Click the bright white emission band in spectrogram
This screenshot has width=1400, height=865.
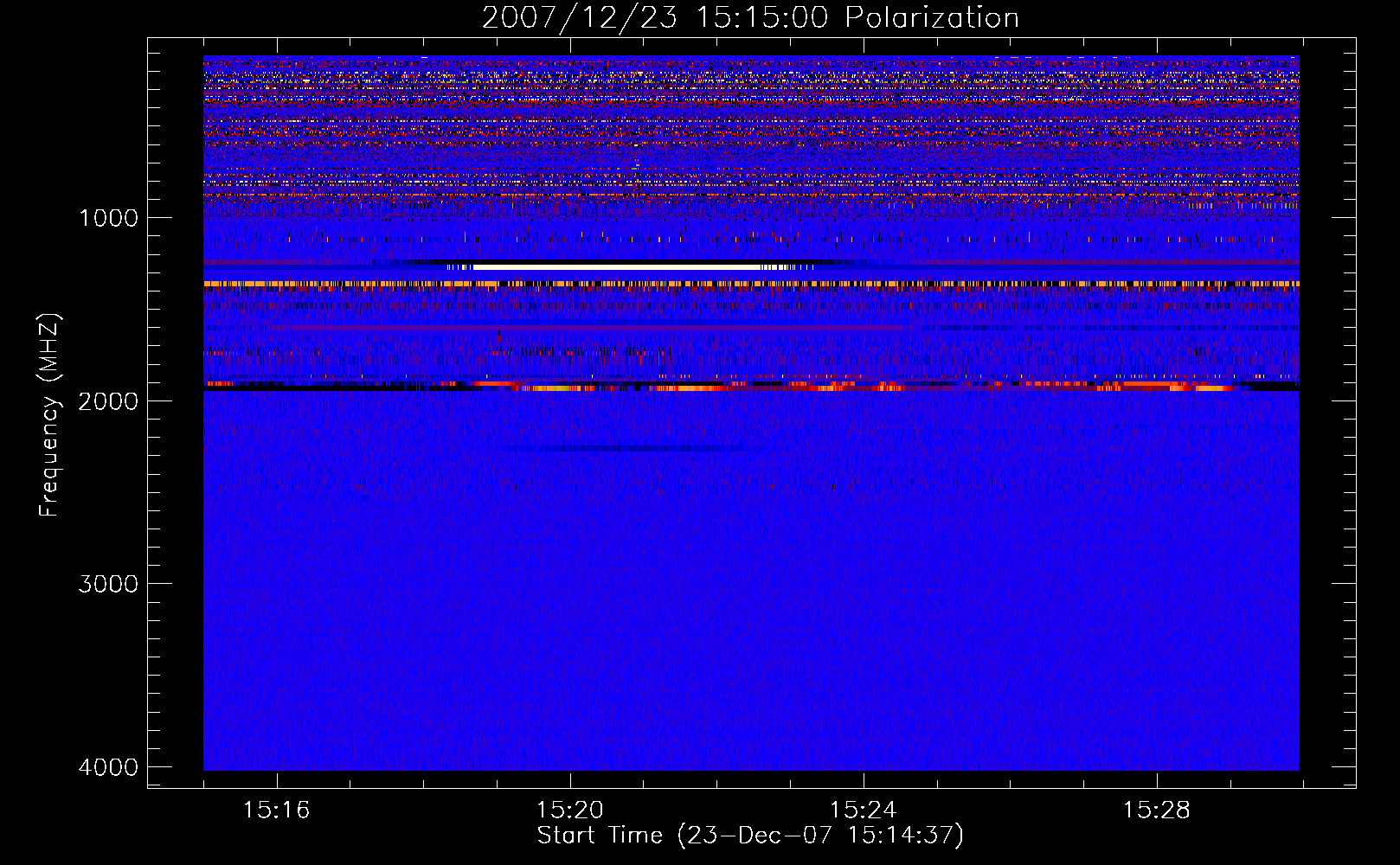(x=630, y=267)
